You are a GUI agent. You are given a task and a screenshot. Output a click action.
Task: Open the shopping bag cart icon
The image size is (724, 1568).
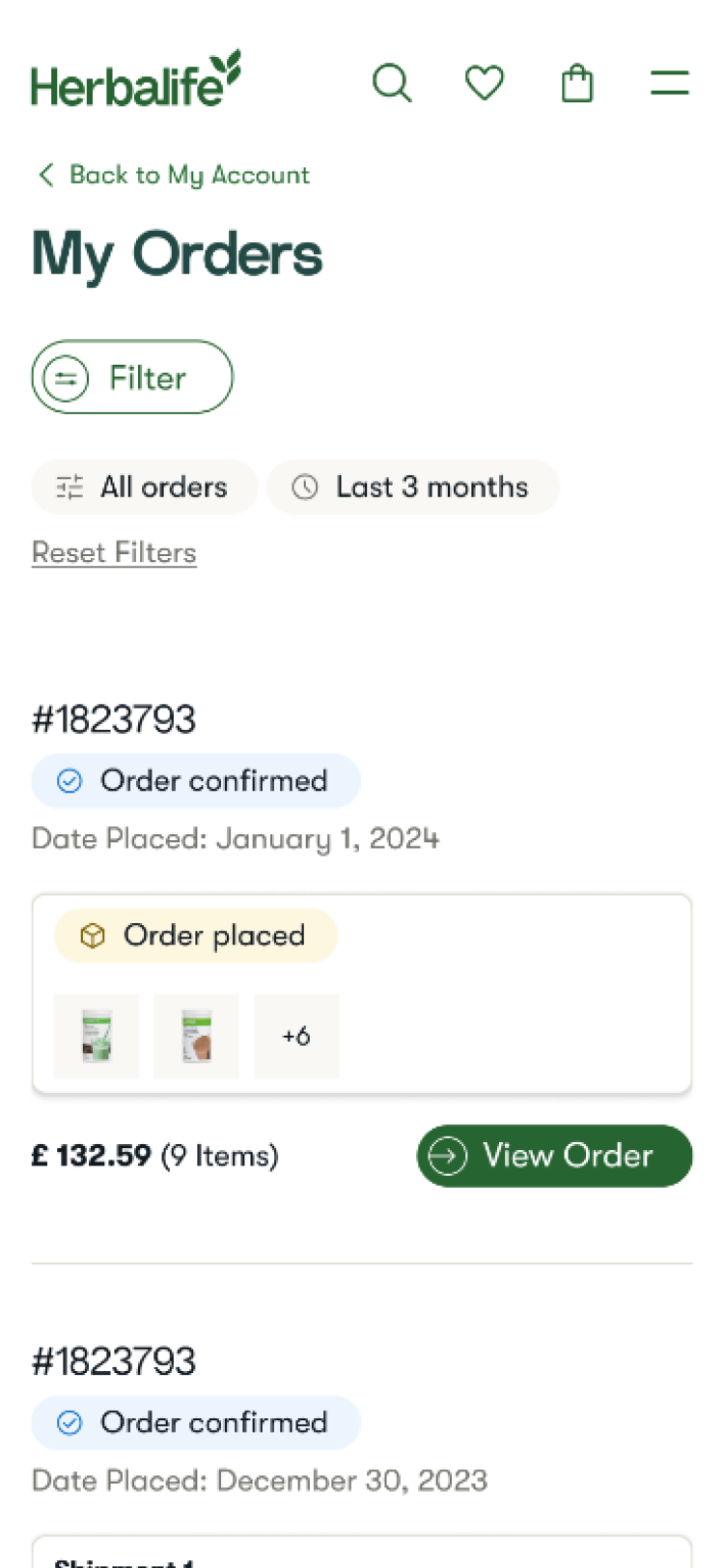[576, 83]
